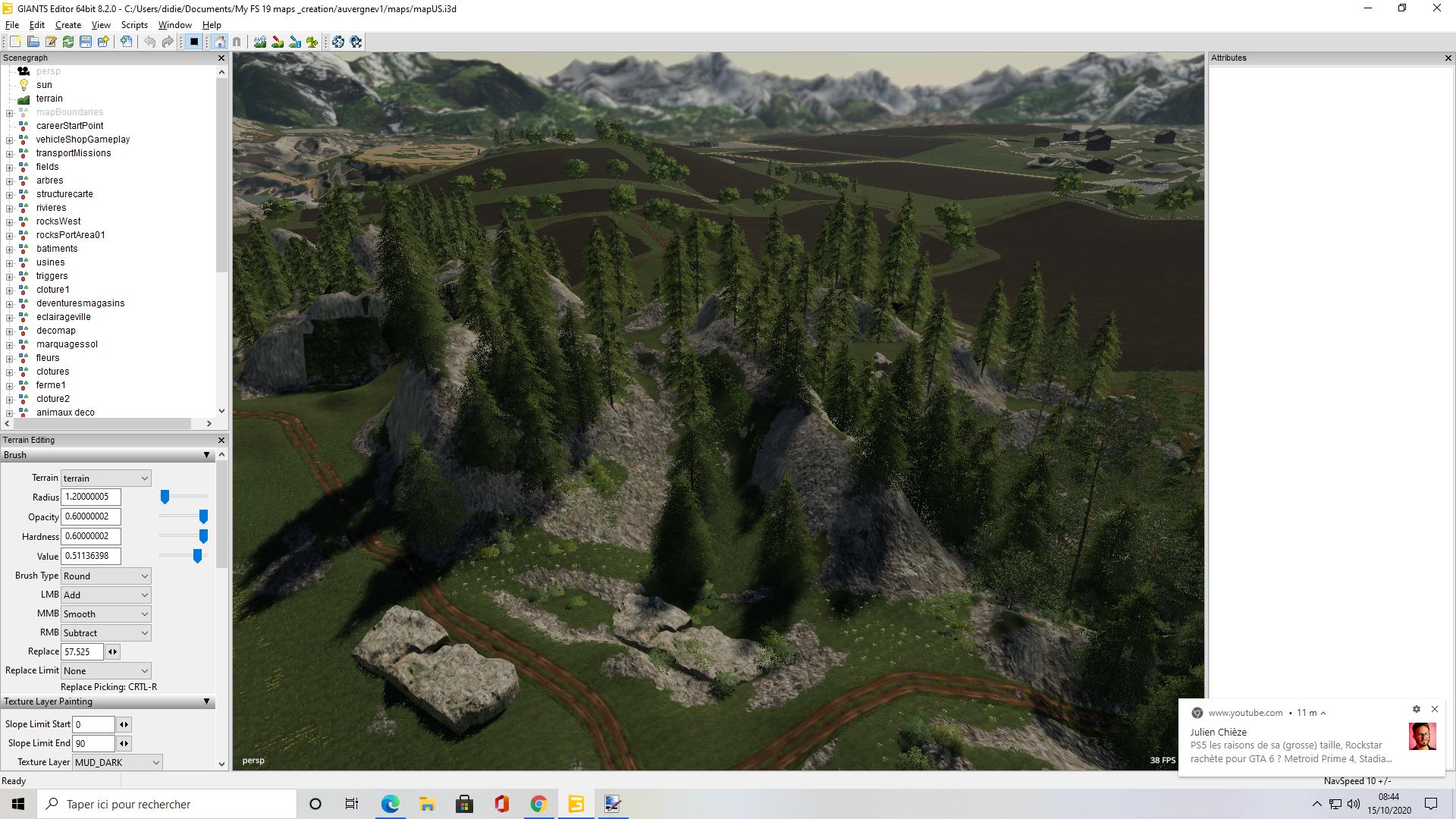Viewport: 1456px width, 819px height.
Task: Click the Open file folder icon
Action: (x=33, y=42)
